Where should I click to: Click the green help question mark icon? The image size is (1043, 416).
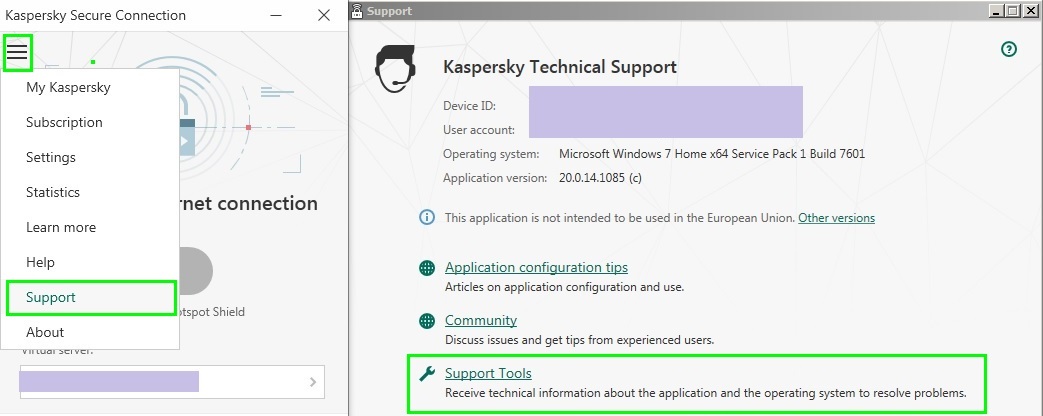tap(1009, 49)
